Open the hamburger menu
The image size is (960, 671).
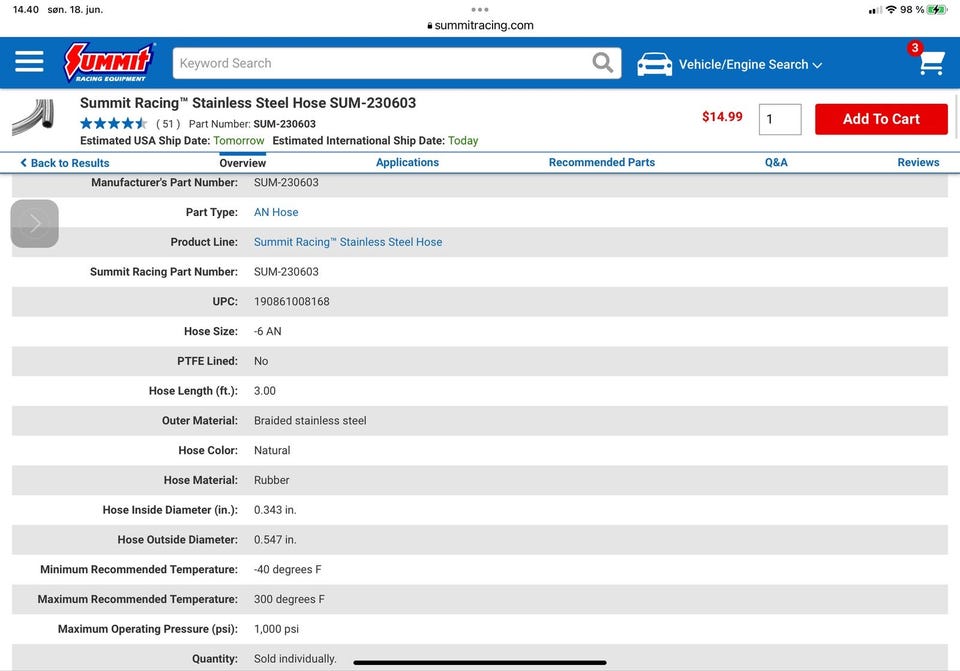tap(29, 62)
